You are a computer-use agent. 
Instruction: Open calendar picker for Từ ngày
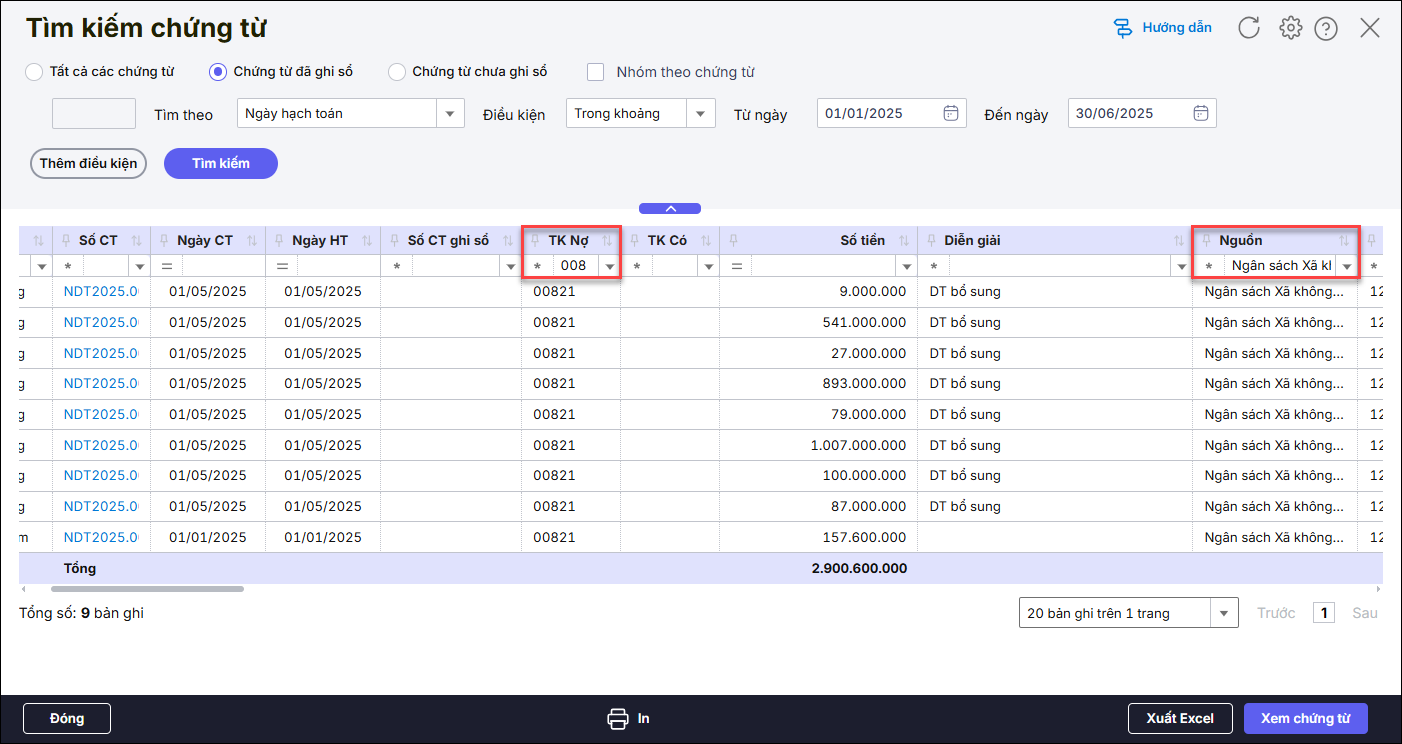pos(951,113)
